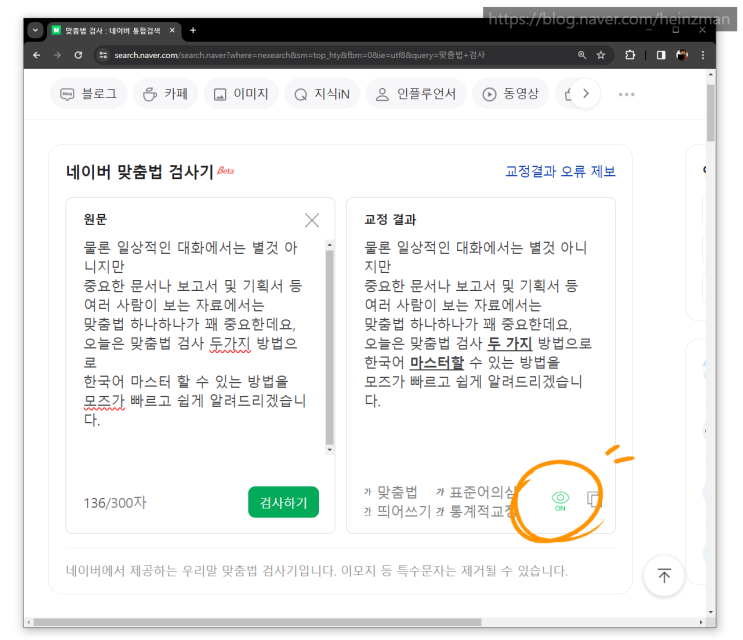Click the 네이버 맞춤법 검사기 heading

140,171
